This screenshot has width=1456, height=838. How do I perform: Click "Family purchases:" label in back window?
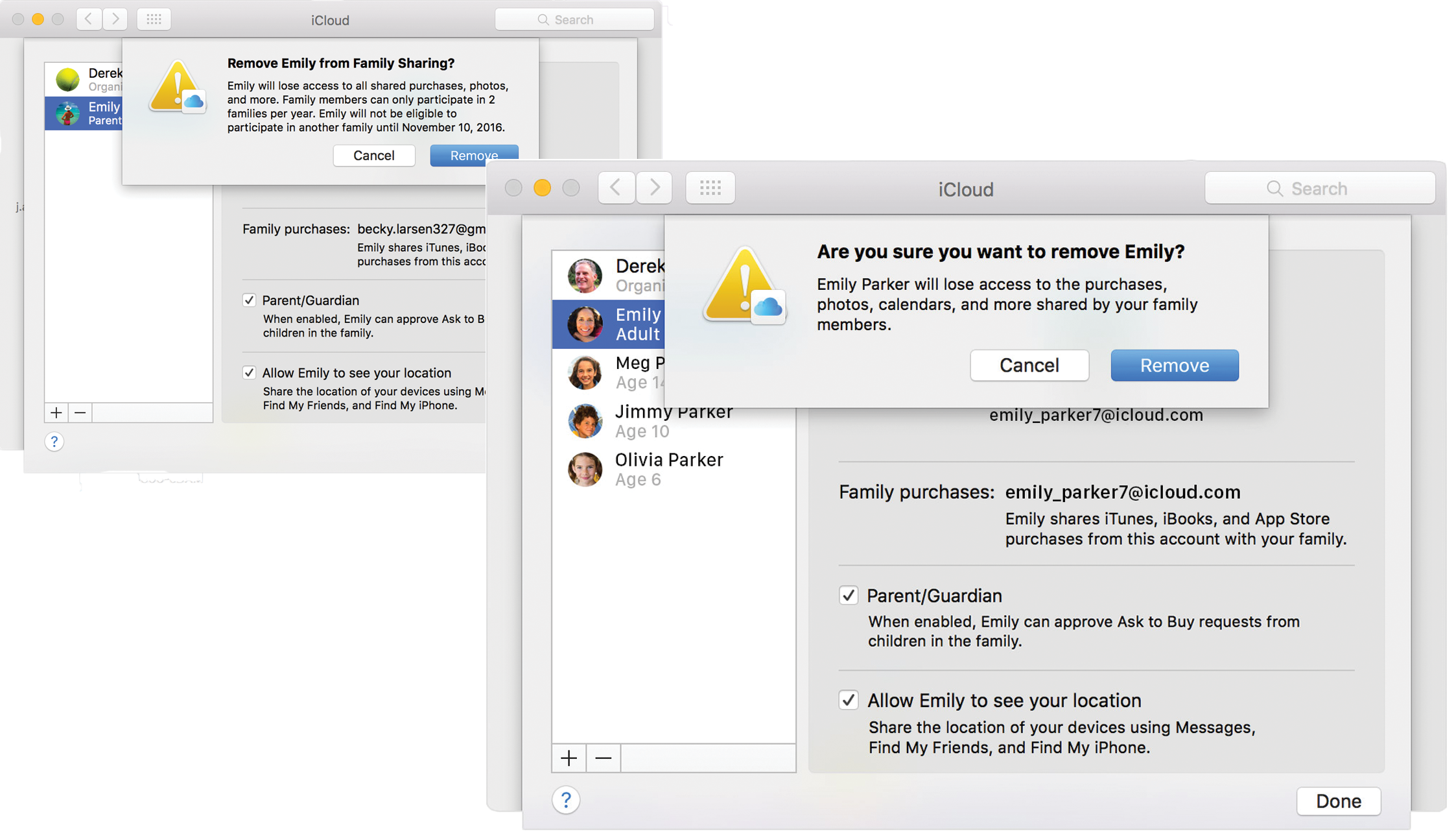[296, 229]
